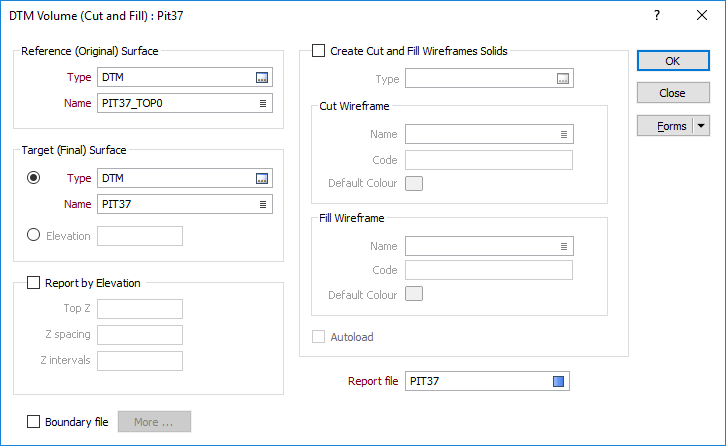
Task: Enable the Boundary file checkbox
Action: (x=33, y=421)
